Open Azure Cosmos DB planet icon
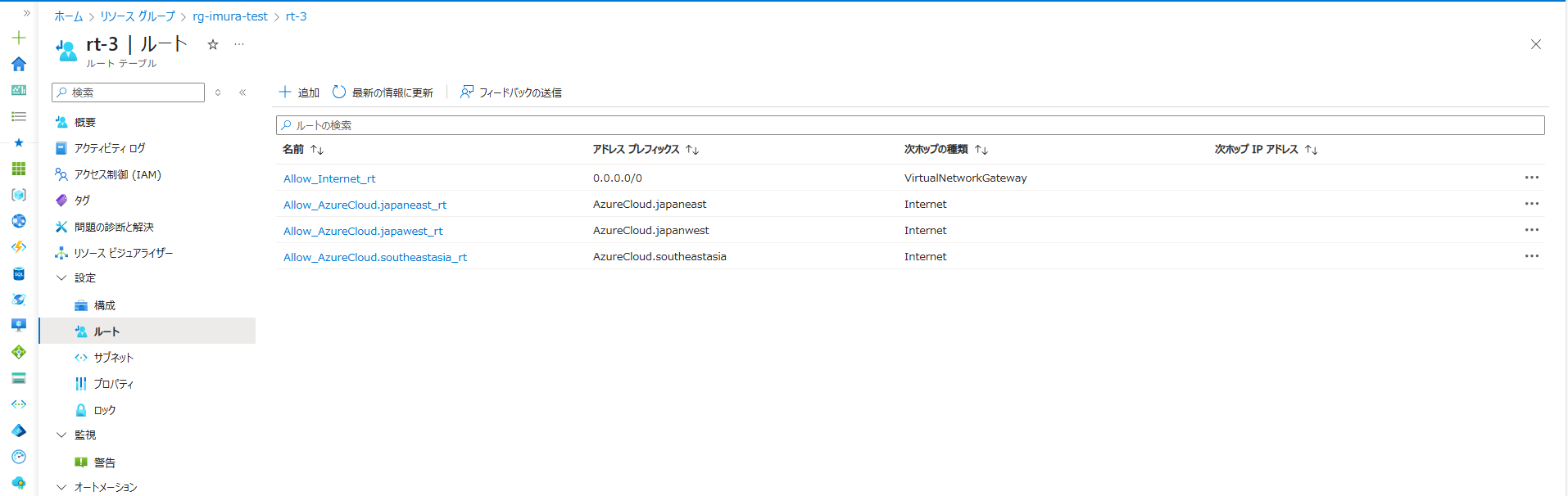The image size is (1568, 496). point(19,300)
